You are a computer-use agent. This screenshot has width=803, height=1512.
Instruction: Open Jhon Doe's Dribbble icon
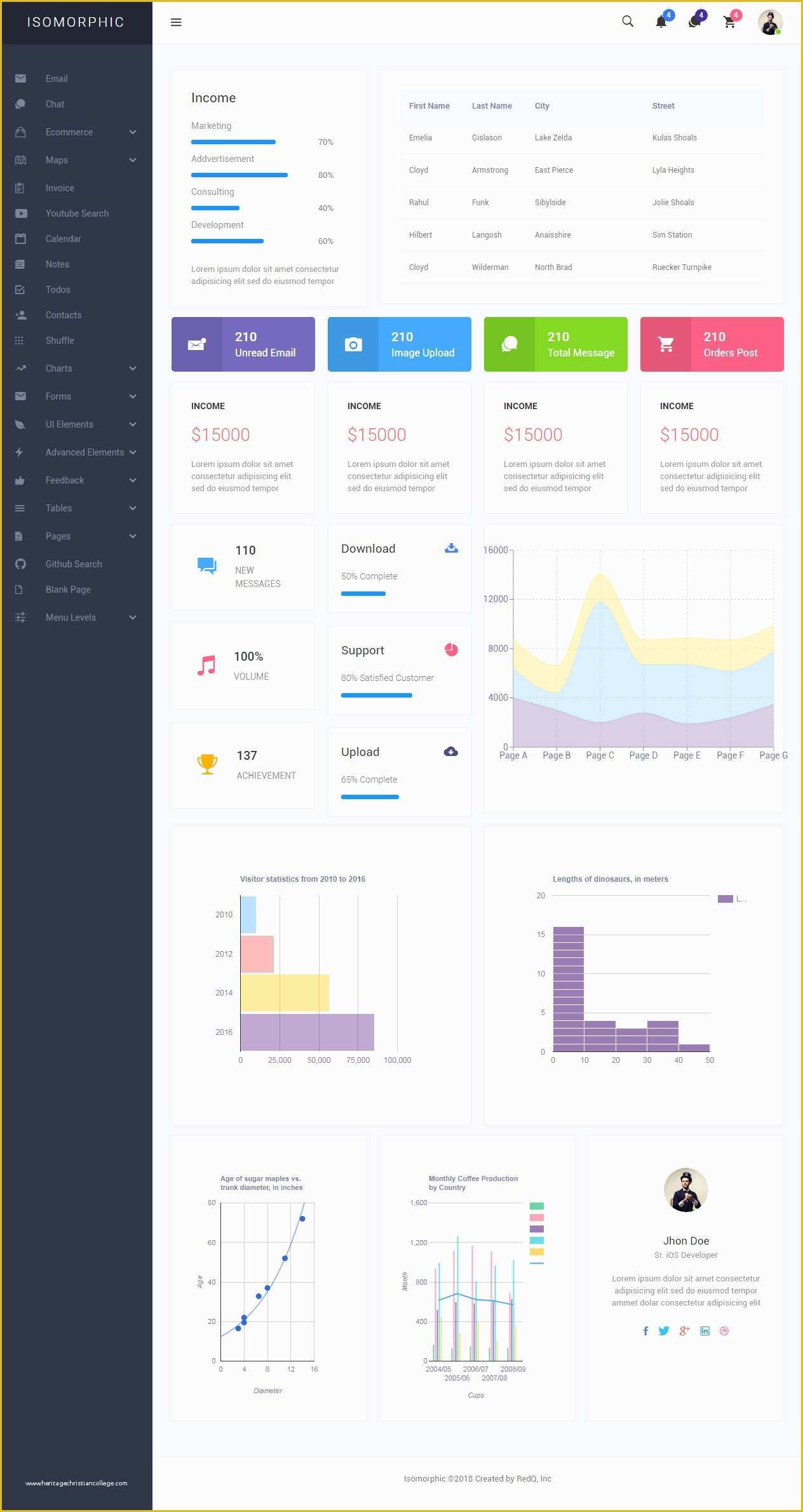click(x=724, y=1331)
